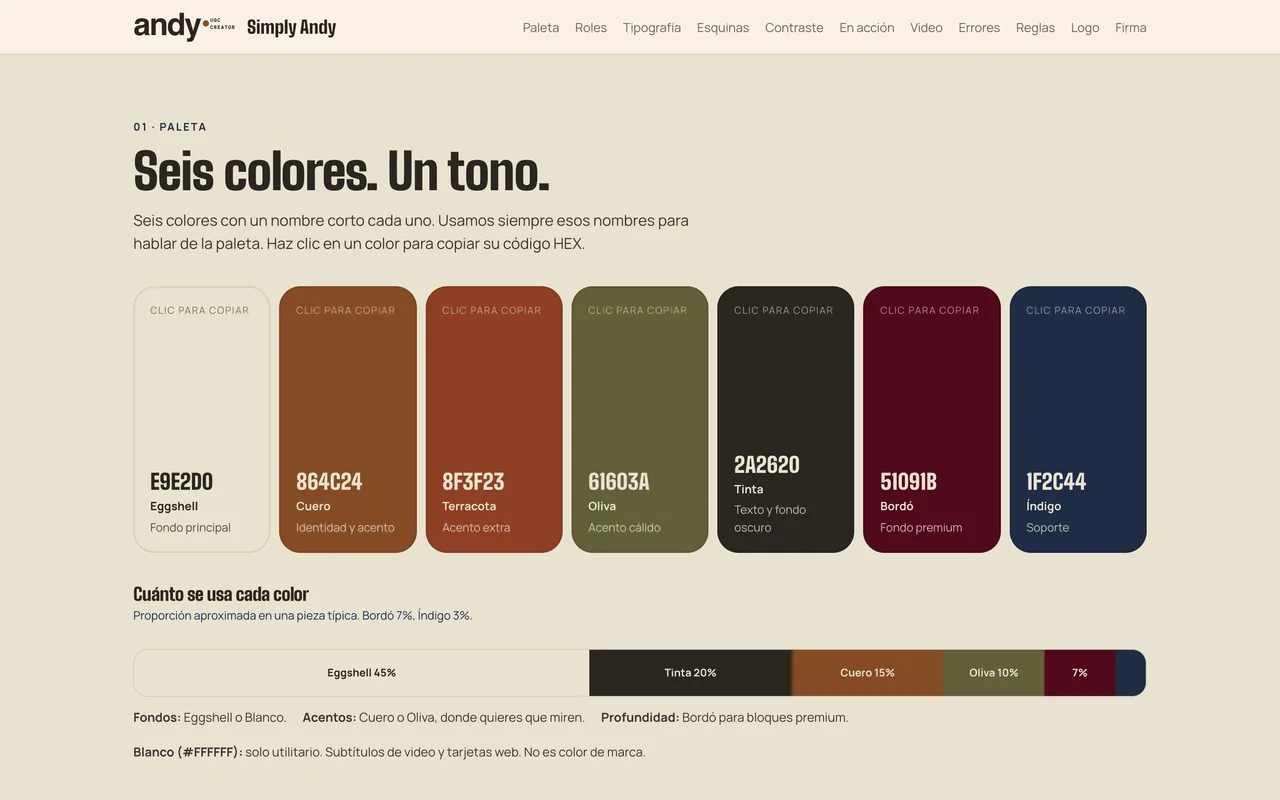Click the "Cuánto se usa cada color" subheading
This screenshot has height=800, width=1280.
pyautogui.click(x=221, y=594)
